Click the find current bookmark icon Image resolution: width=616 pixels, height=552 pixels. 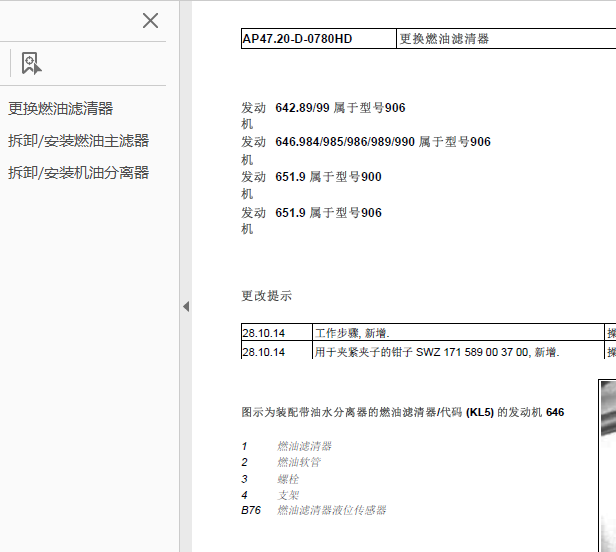[31, 63]
